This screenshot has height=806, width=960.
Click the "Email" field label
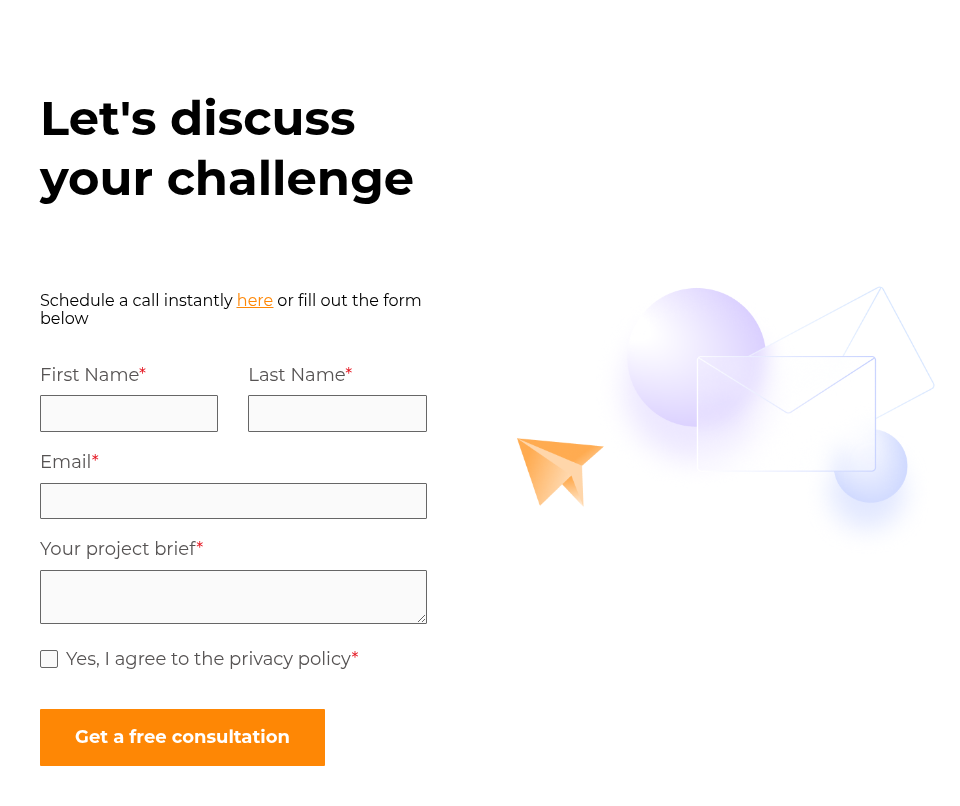(65, 462)
